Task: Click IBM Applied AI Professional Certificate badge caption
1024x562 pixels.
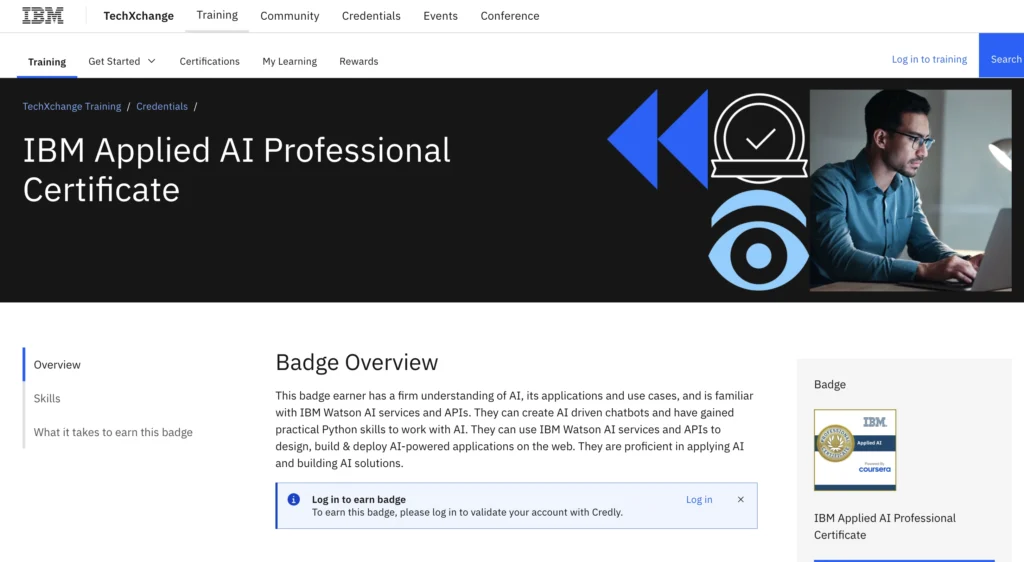Action: click(884, 526)
